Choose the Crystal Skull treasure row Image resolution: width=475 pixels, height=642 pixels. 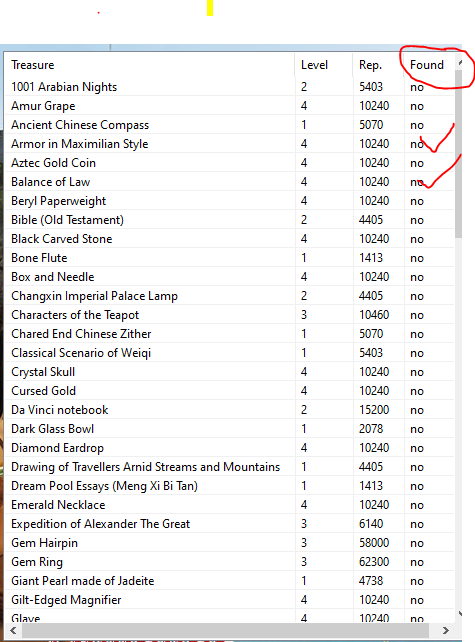230,372
